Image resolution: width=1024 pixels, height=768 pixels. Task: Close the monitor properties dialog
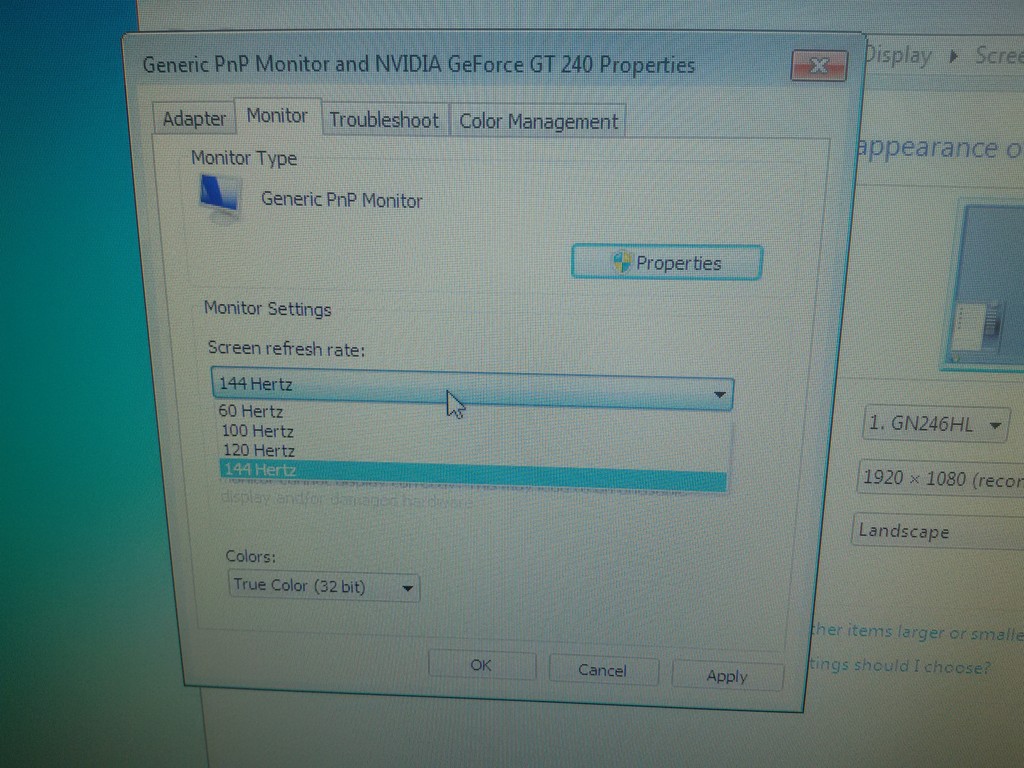click(x=819, y=66)
